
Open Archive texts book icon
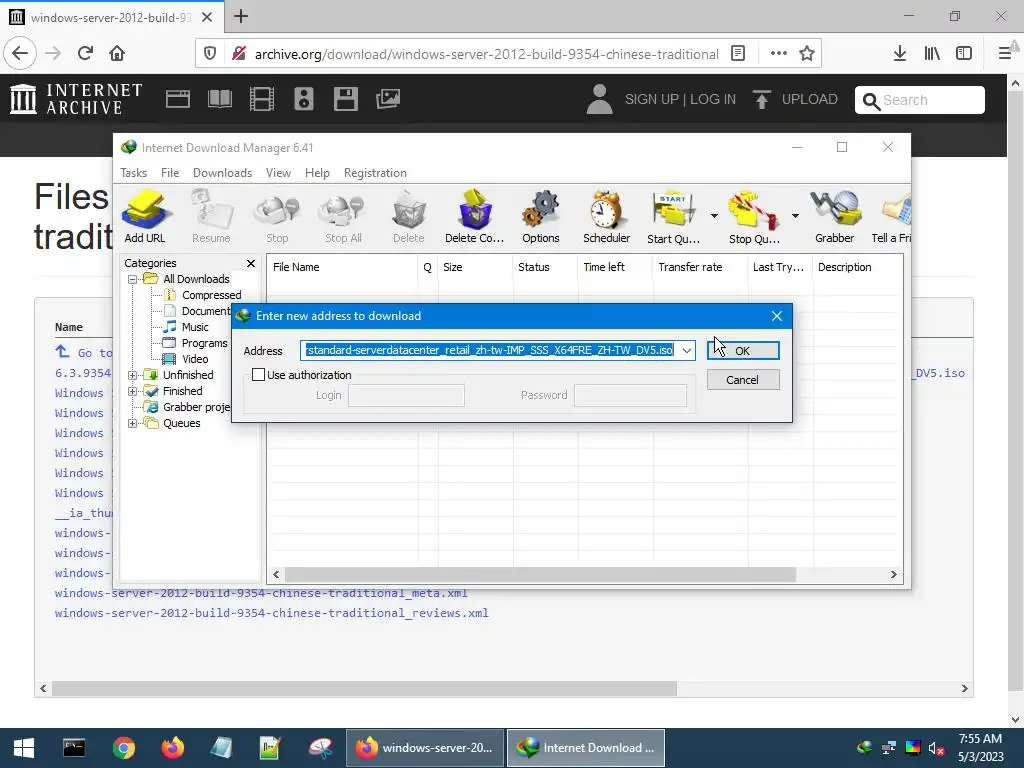coord(219,99)
